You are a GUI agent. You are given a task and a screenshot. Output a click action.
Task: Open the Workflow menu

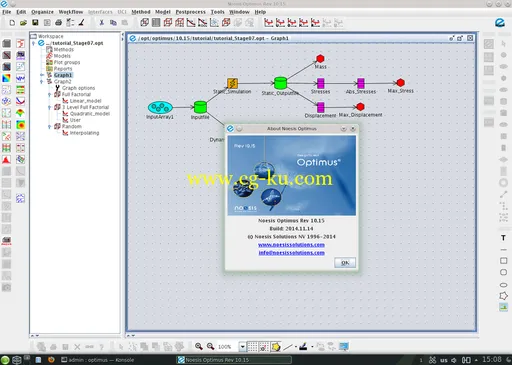point(71,12)
